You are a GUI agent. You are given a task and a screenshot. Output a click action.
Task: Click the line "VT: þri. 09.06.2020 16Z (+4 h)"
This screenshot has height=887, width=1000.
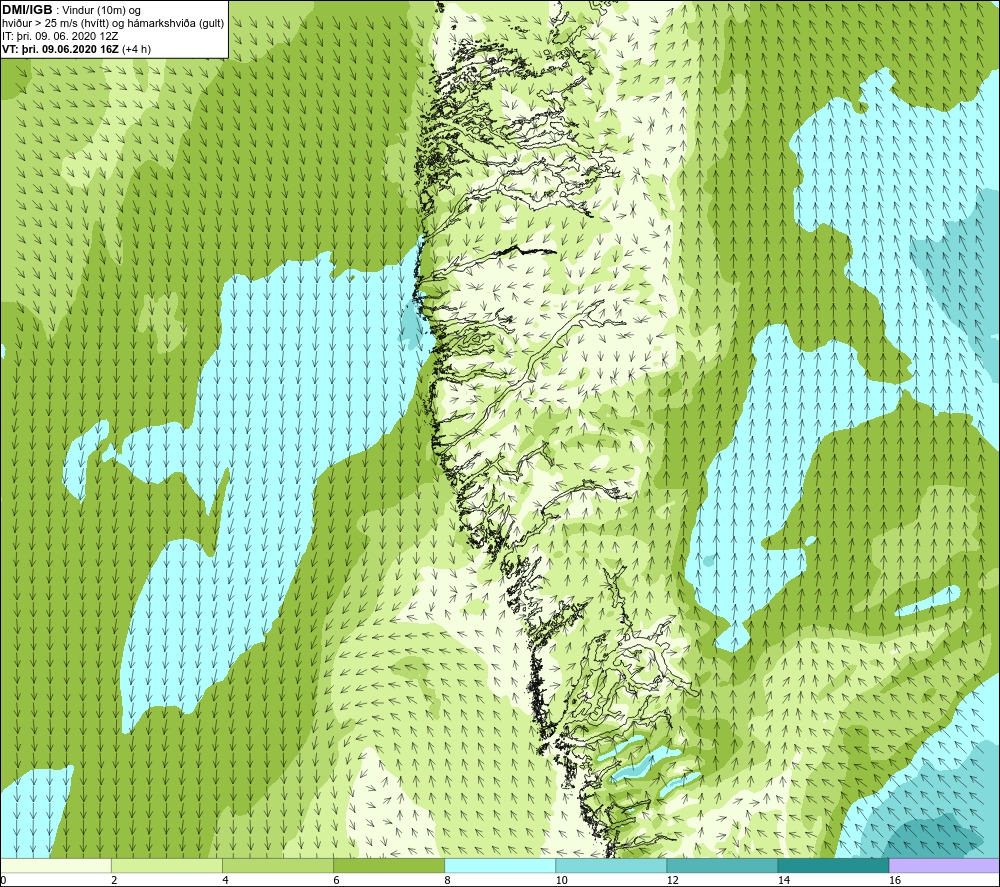tap(77, 49)
